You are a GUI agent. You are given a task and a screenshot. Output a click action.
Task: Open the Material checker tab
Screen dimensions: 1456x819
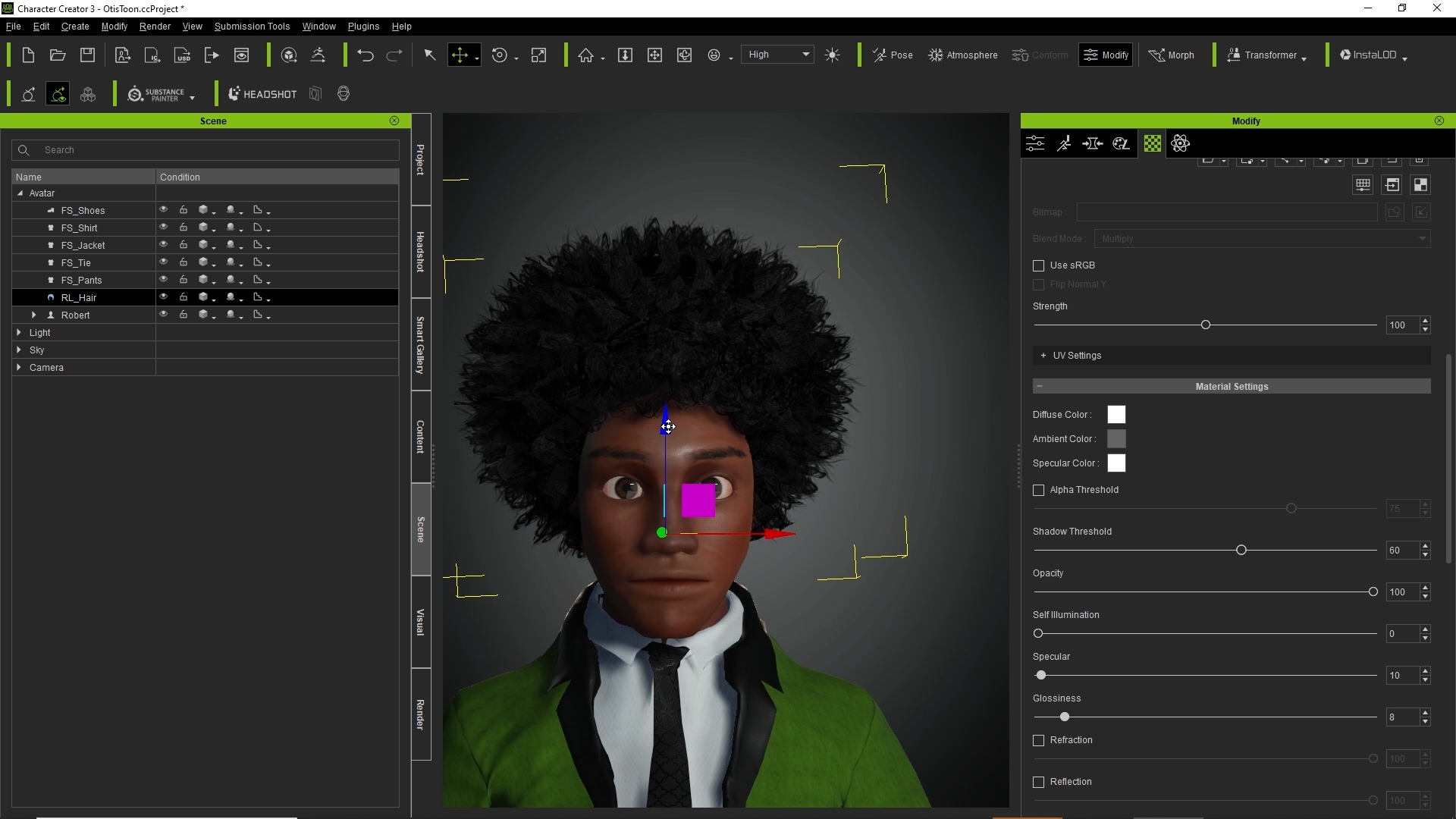(x=1153, y=143)
